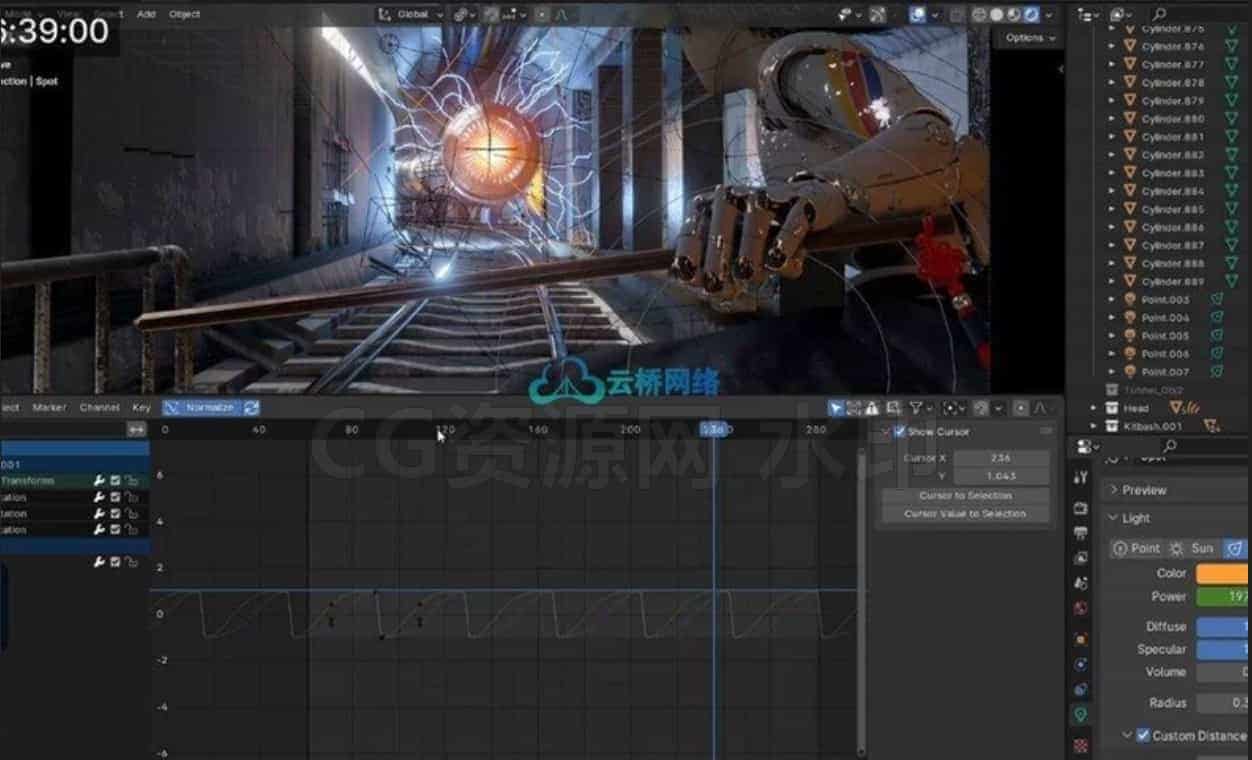1252x760 pixels.
Task: Select Cylinder.880 in the outliner
Action: (x=1172, y=119)
